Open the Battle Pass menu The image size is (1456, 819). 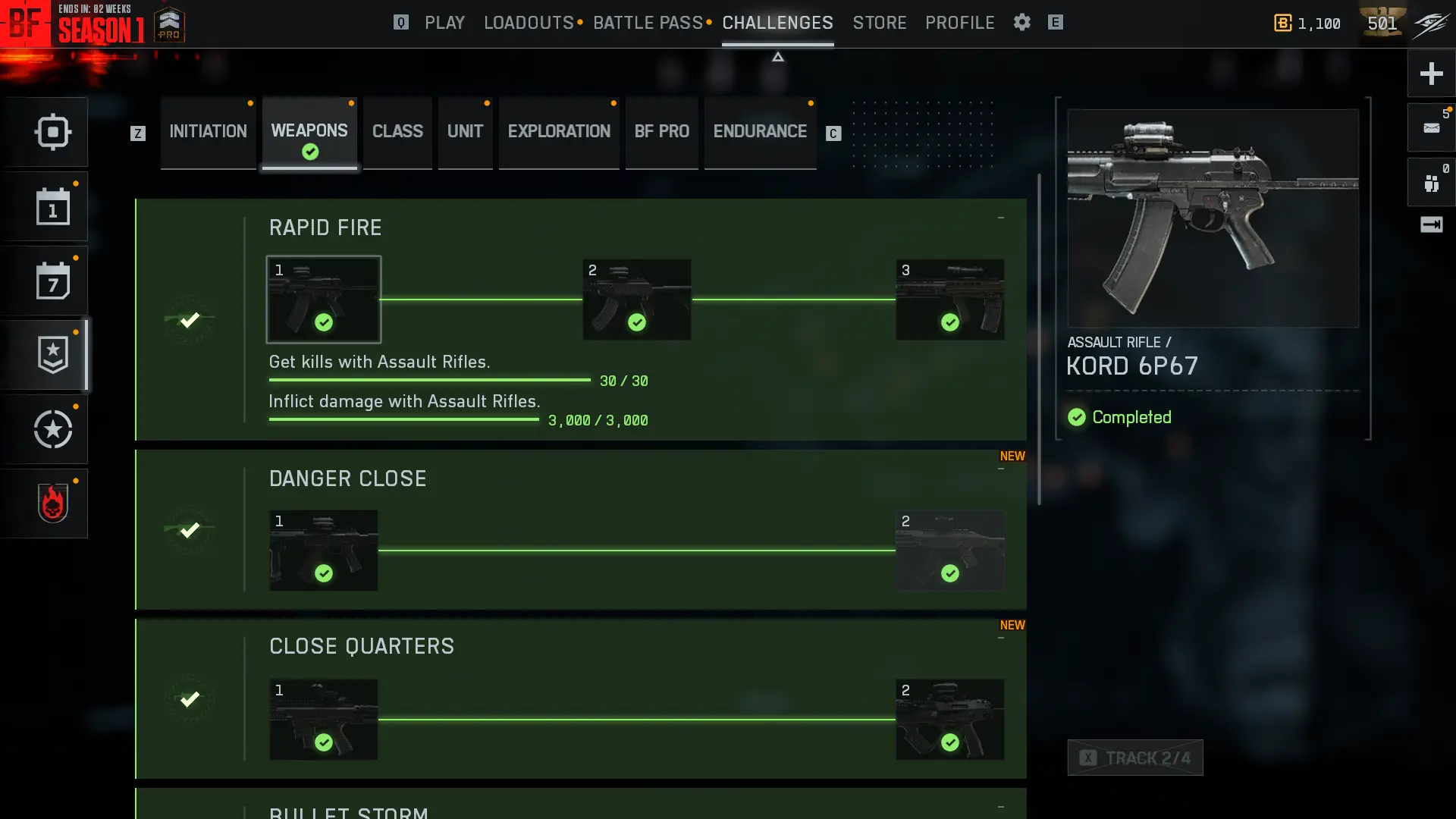[x=648, y=23]
